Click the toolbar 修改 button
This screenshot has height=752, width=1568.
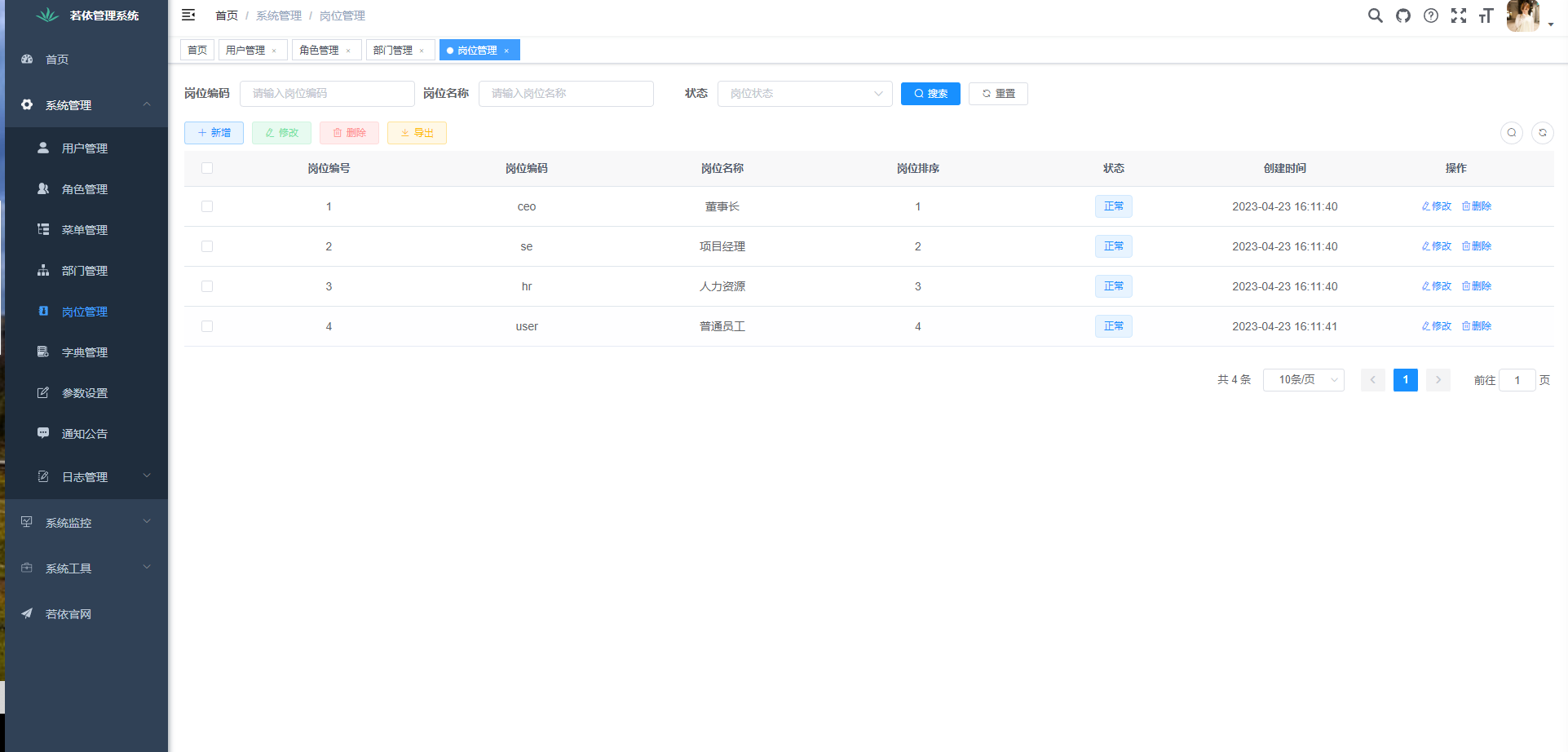point(281,133)
